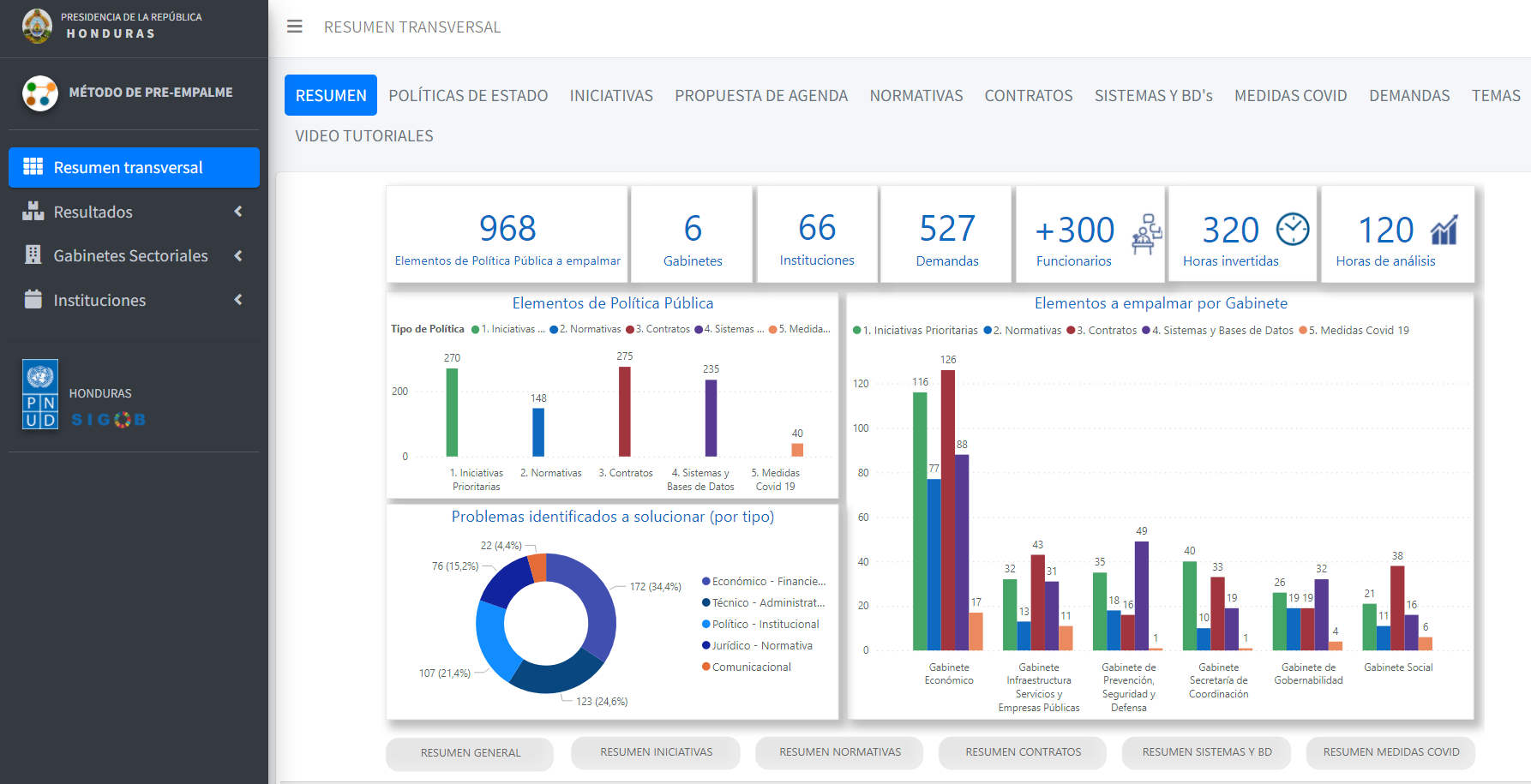
Task: Open the SISTEMAS Y BD's tab
Action: (x=1154, y=95)
